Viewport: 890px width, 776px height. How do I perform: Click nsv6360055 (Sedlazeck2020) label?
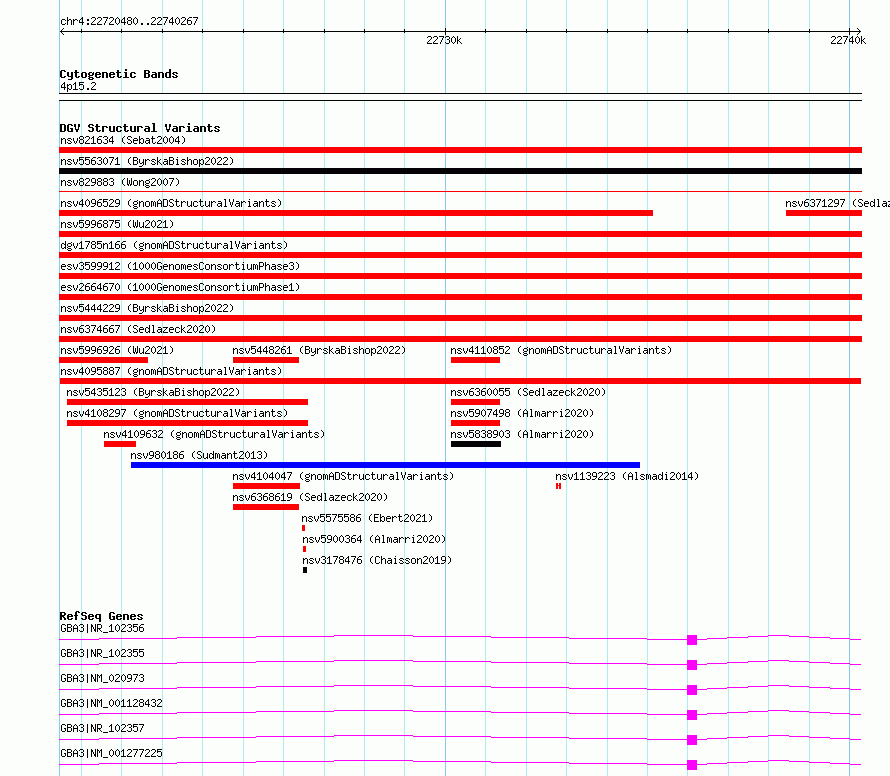tap(528, 392)
